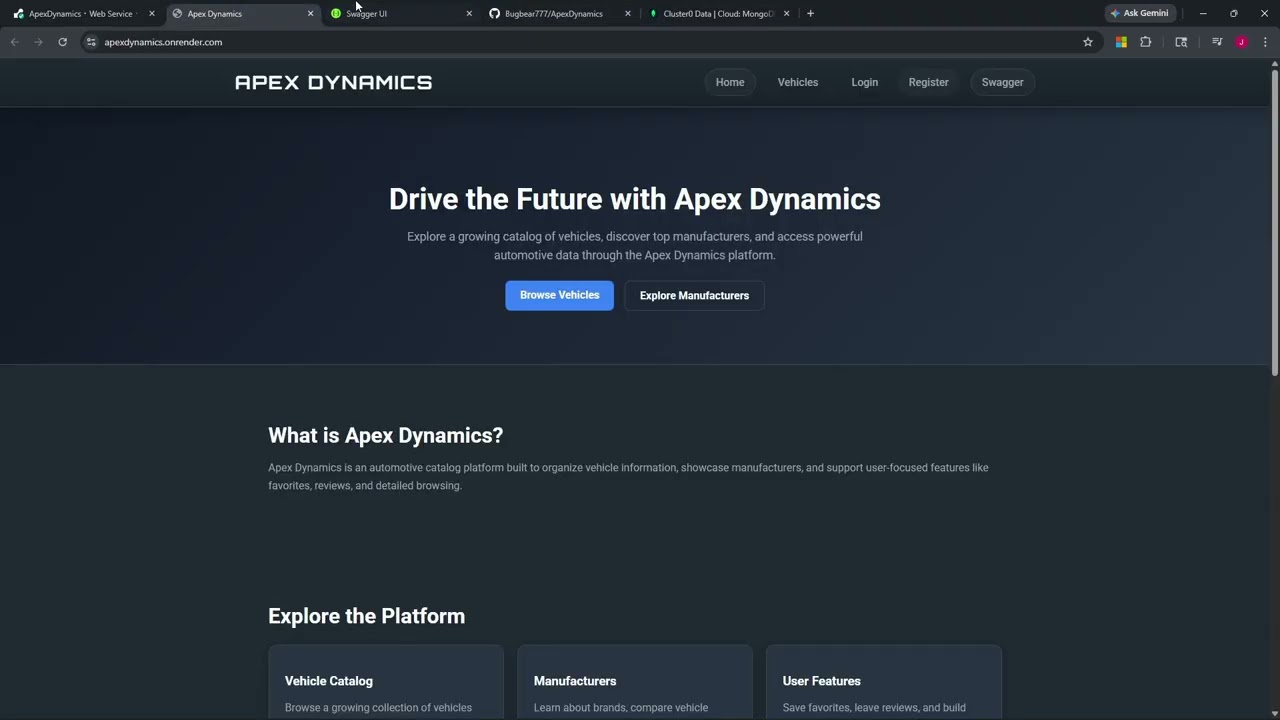Minimize the browser window
1280x720 pixels.
click(x=1203, y=13)
